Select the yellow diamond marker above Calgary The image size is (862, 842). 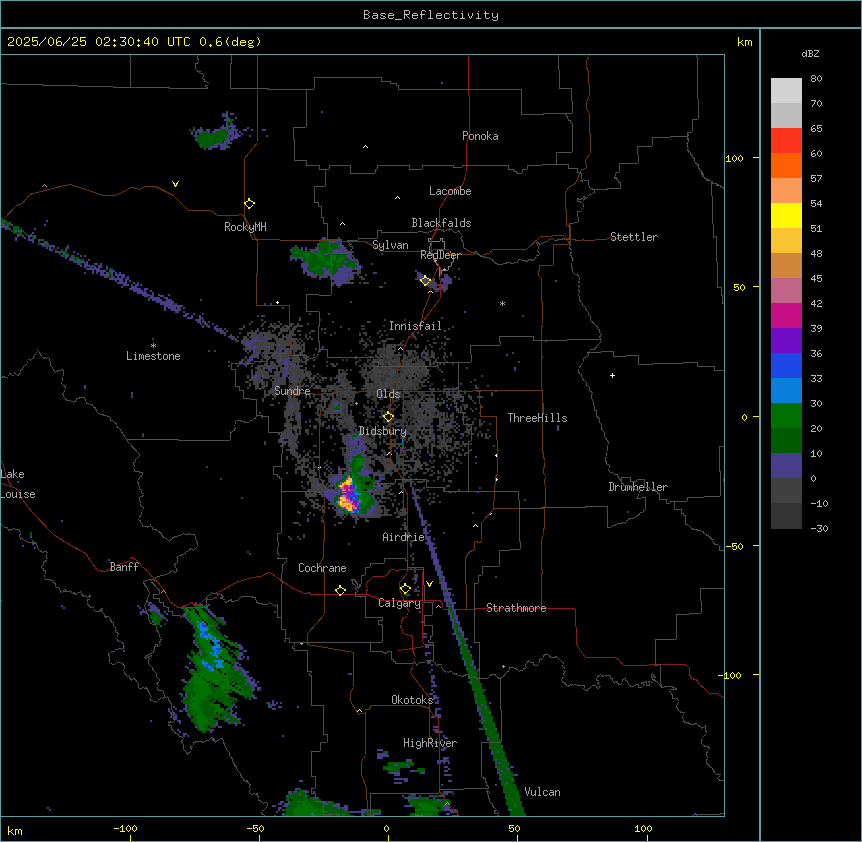click(x=405, y=589)
